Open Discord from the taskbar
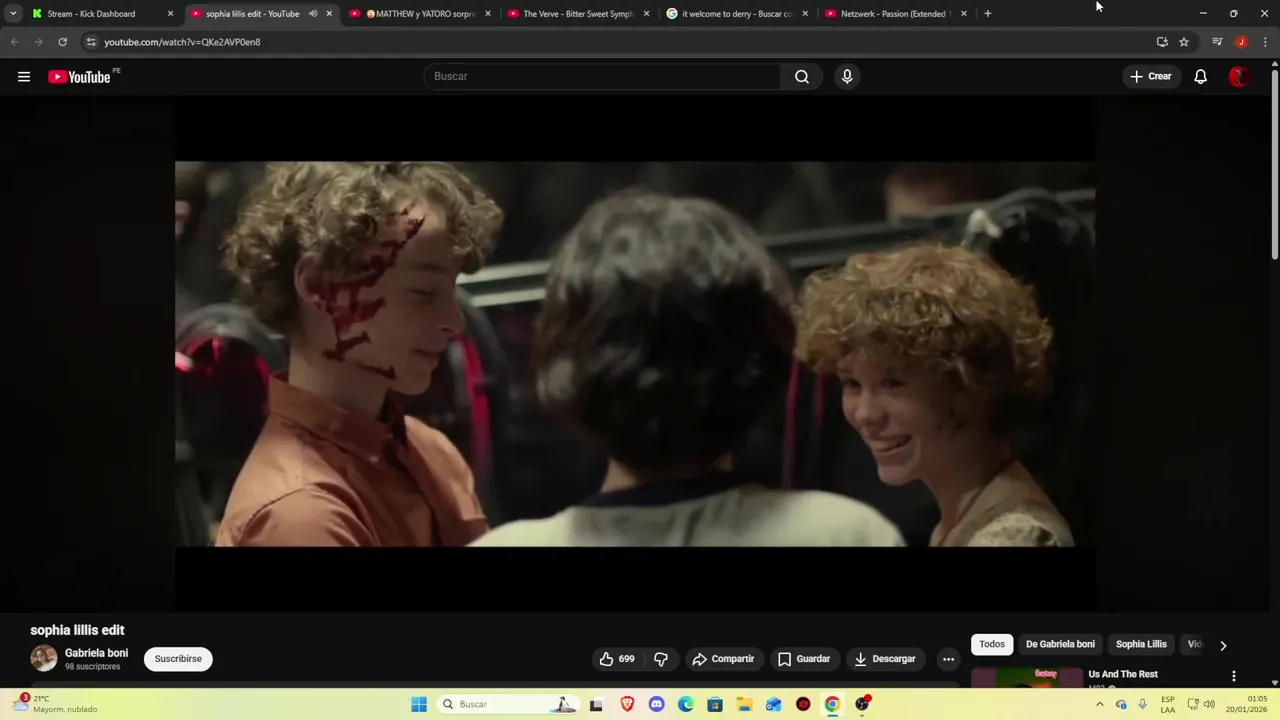The image size is (1280, 720). coord(656,704)
